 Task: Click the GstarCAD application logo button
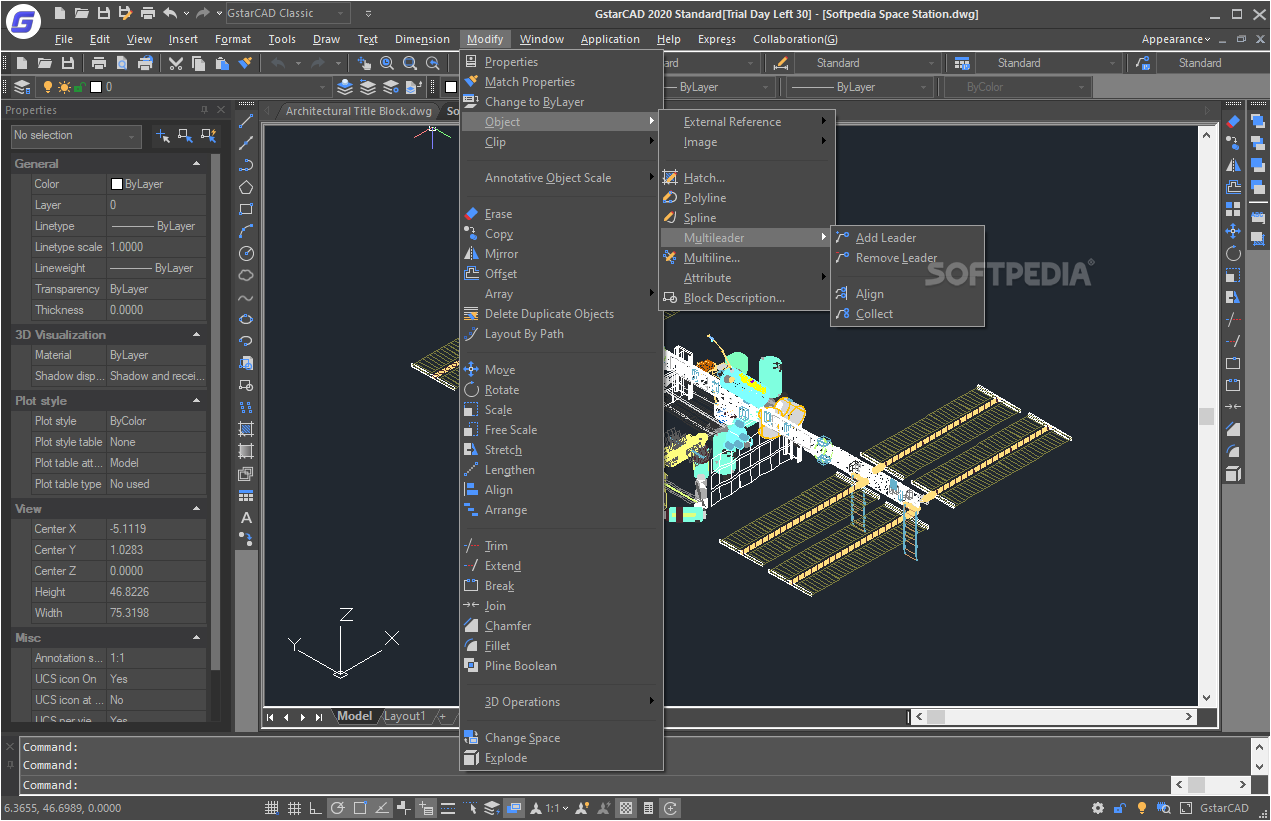coord(22,21)
